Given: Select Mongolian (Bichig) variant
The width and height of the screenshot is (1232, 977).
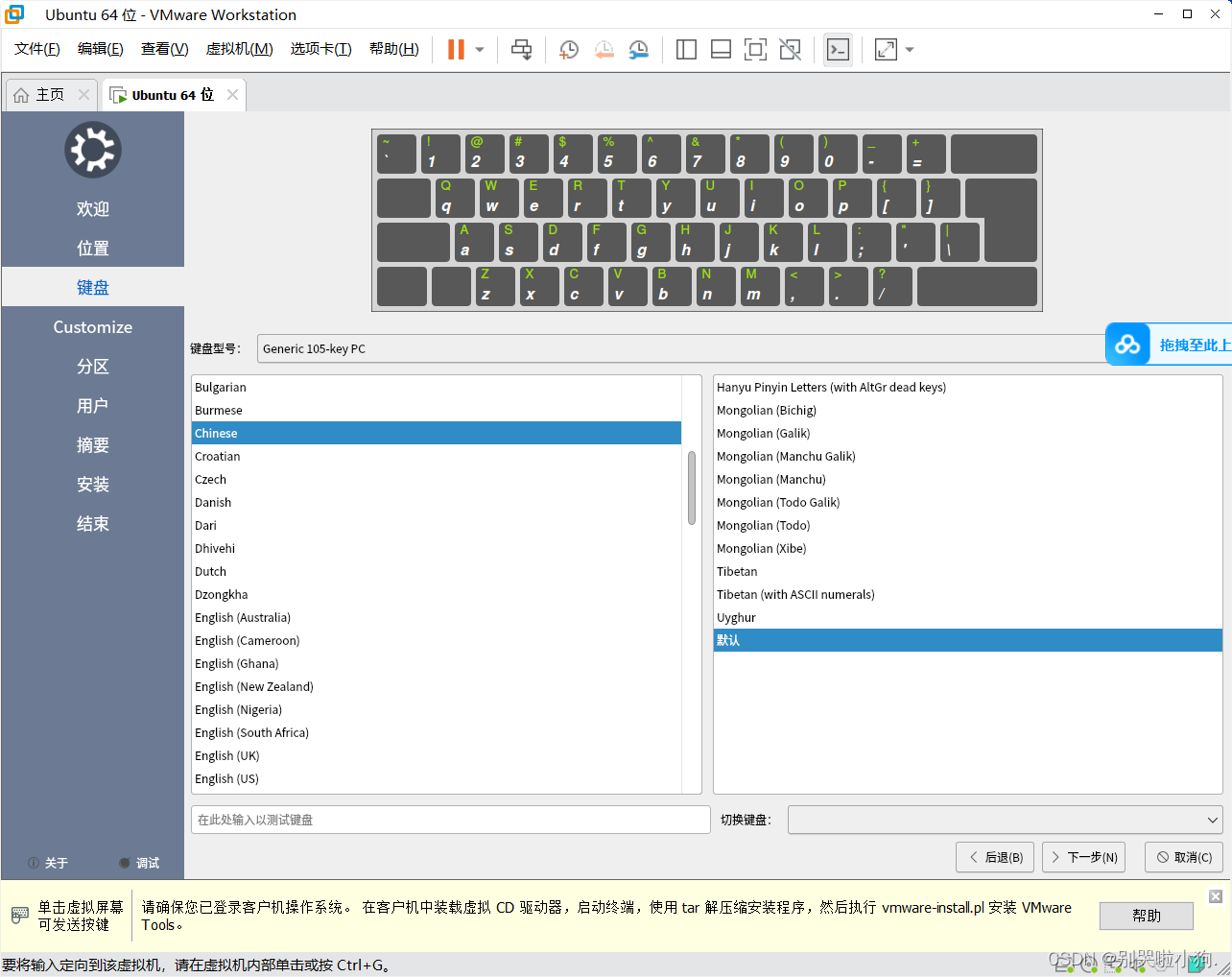Looking at the screenshot, I should pyautogui.click(x=968, y=410).
